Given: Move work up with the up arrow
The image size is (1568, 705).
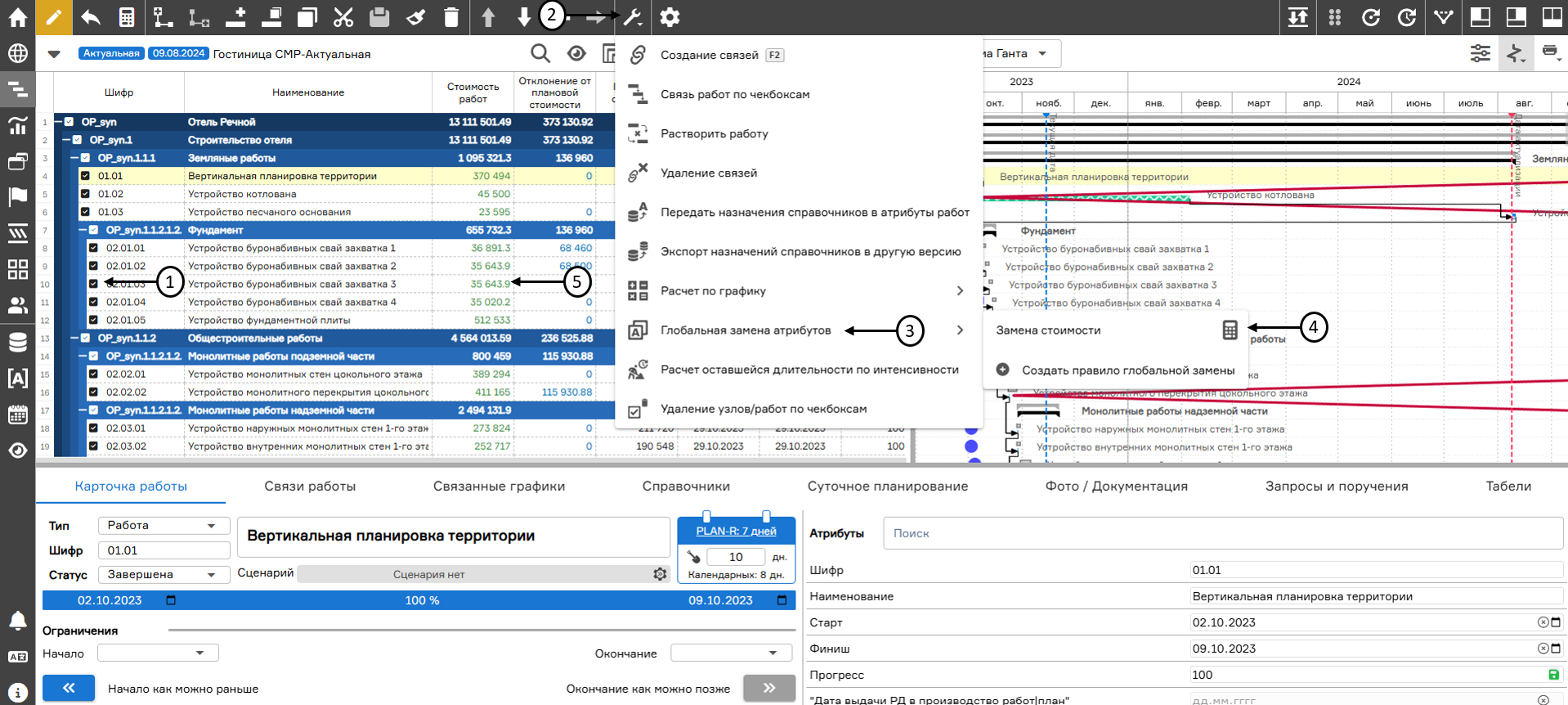Looking at the screenshot, I should (x=488, y=17).
